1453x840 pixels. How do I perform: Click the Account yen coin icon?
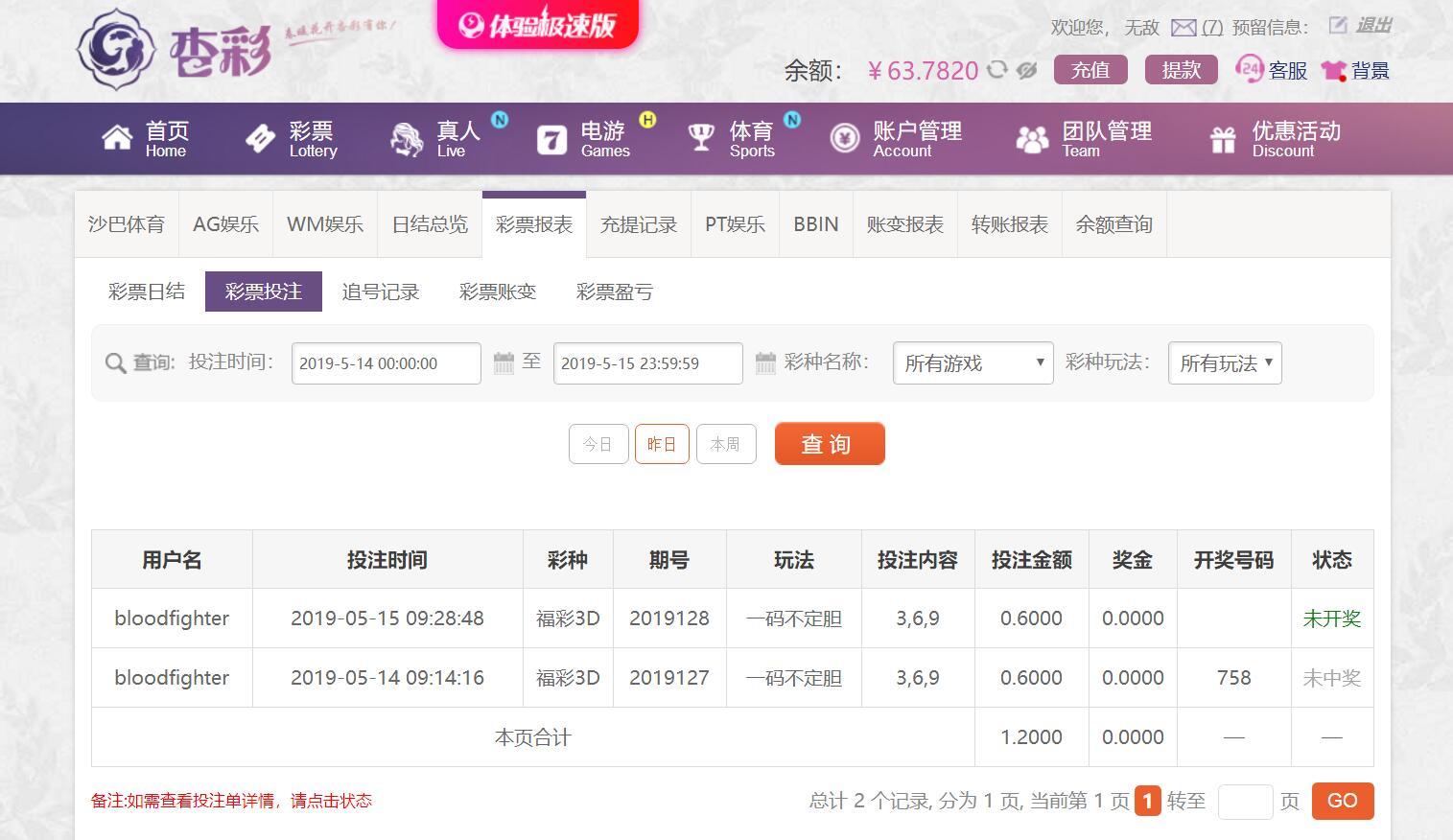point(844,139)
